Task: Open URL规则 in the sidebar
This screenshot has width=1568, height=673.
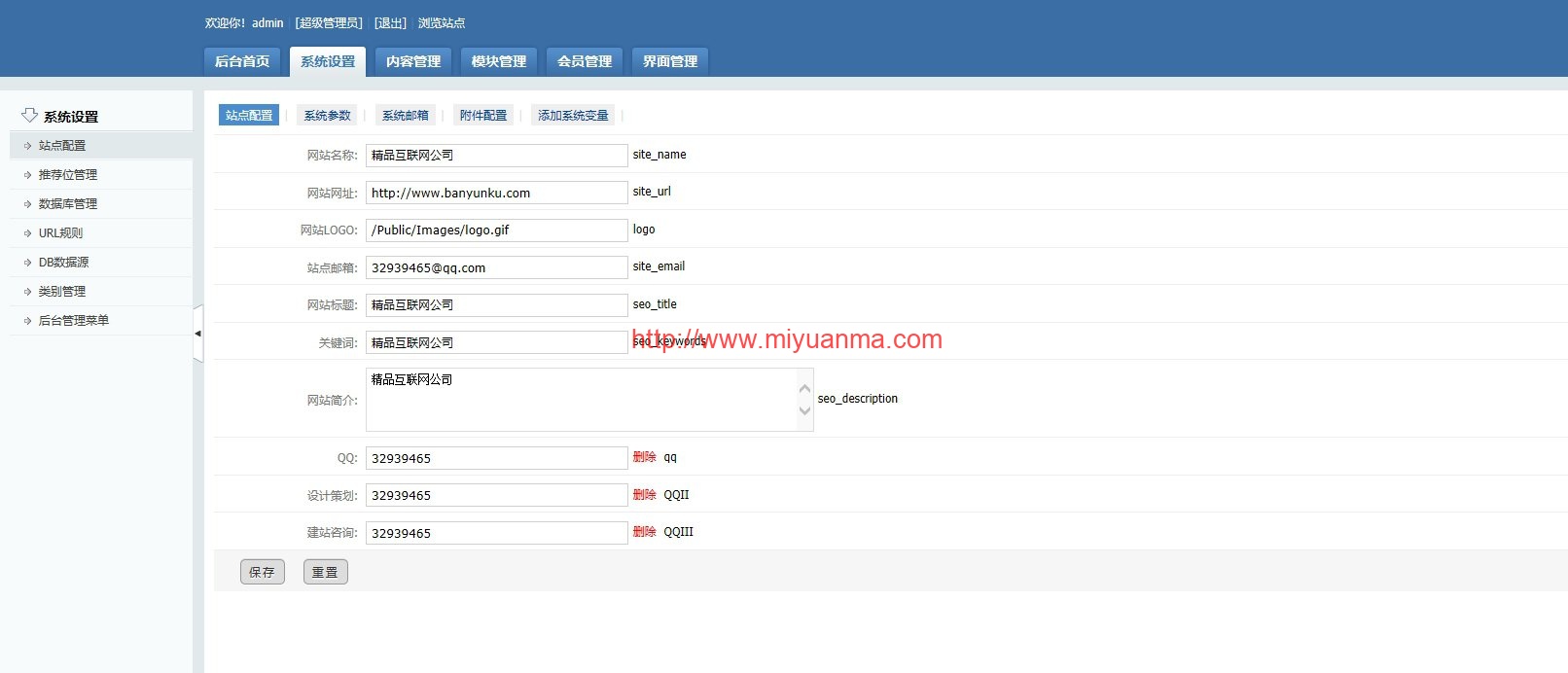Action: pyautogui.click(x=101, y=232)
